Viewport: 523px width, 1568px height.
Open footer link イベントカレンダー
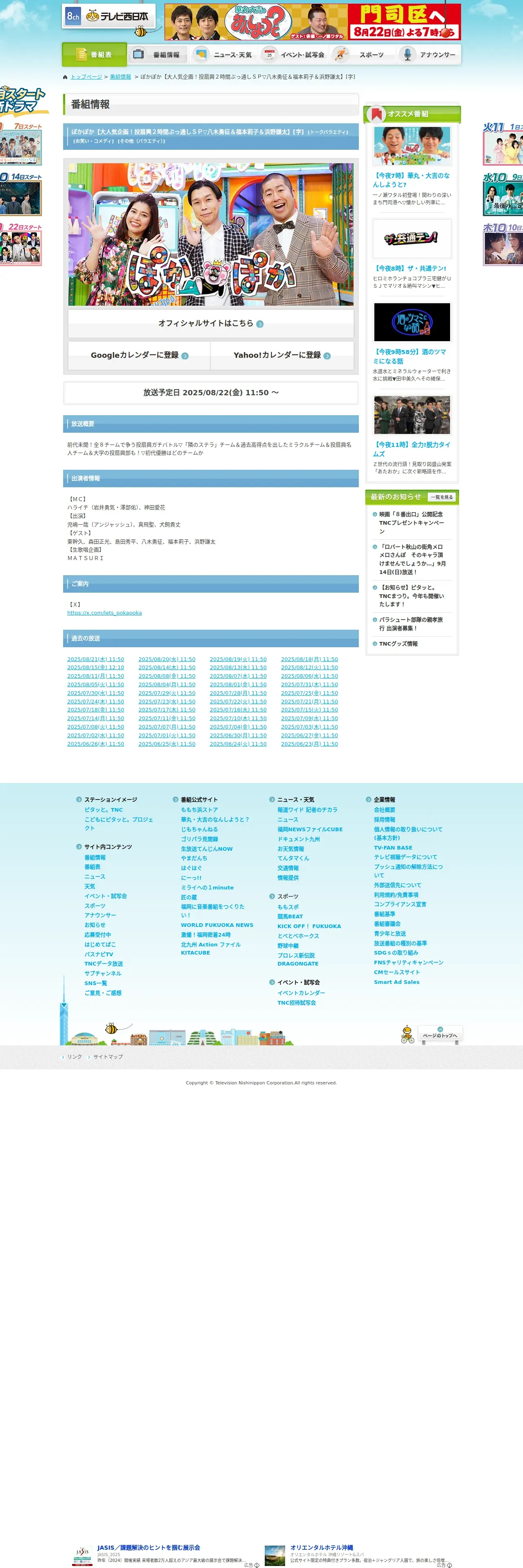pos(301,993)
